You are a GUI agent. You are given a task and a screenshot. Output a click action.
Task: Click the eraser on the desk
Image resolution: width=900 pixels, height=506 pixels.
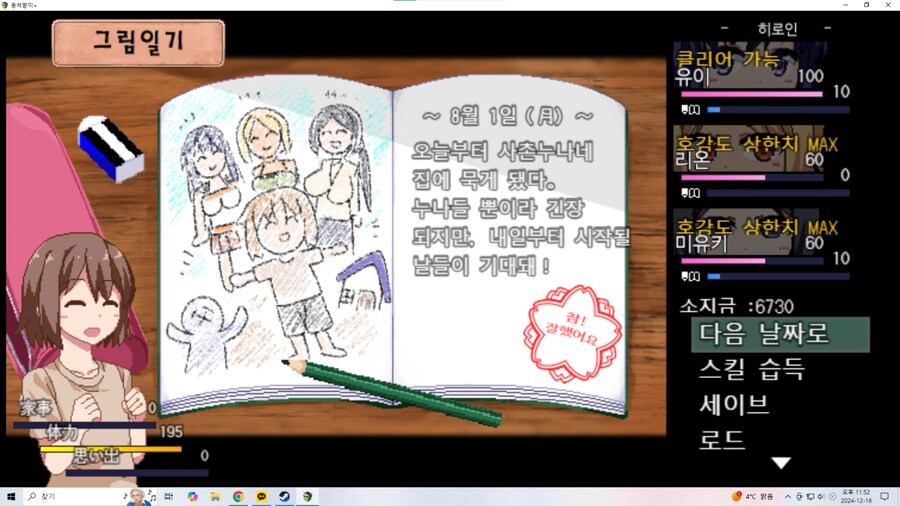point(111,149)
